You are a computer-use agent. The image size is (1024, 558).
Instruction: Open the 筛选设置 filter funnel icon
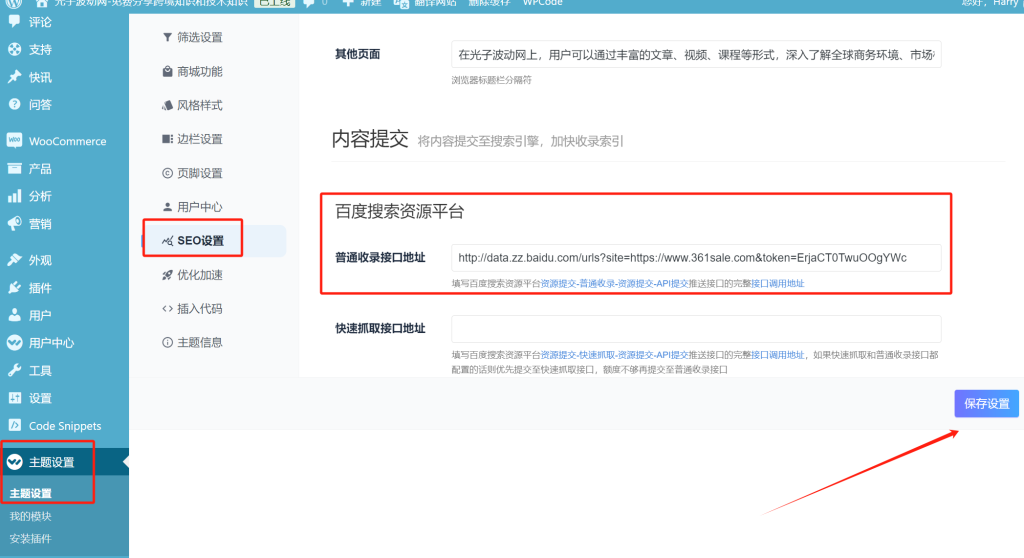point(167,37)
